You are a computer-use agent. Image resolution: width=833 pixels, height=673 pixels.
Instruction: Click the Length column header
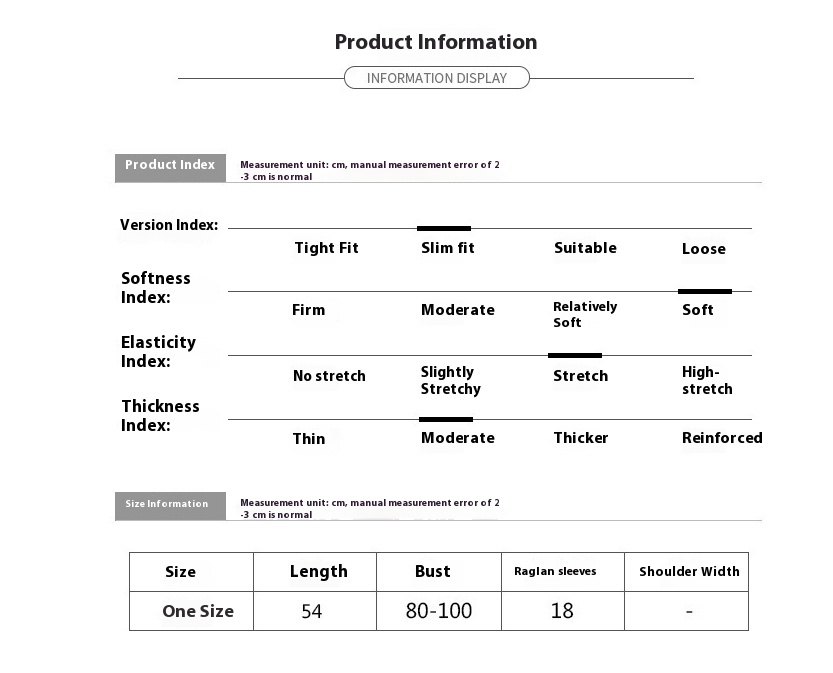pyautogui.click(x=318, y=572)
